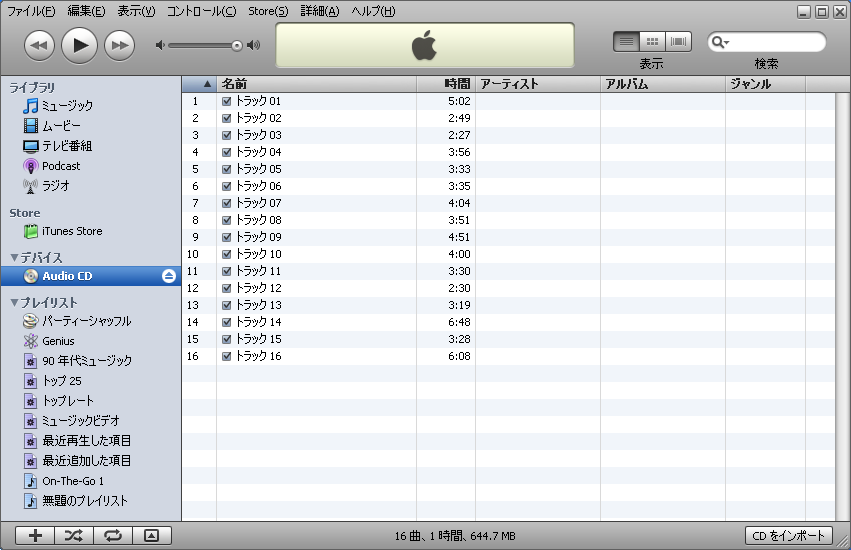This screenshot has width=851, height=550.
Task: Uncheck トラック 08 checkbox
Action: [227, 220]
